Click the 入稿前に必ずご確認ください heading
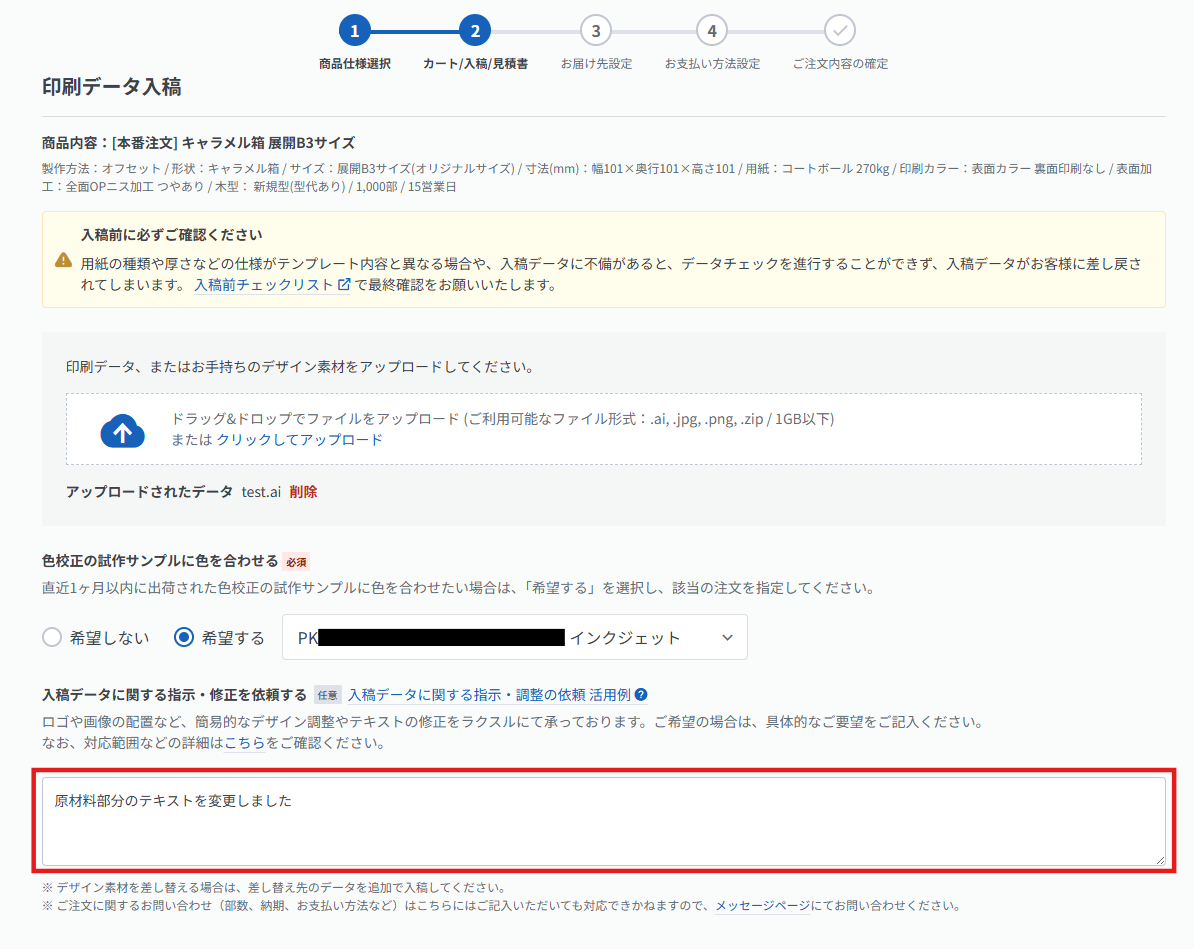The image size is (1194, 949). point(171,235)
